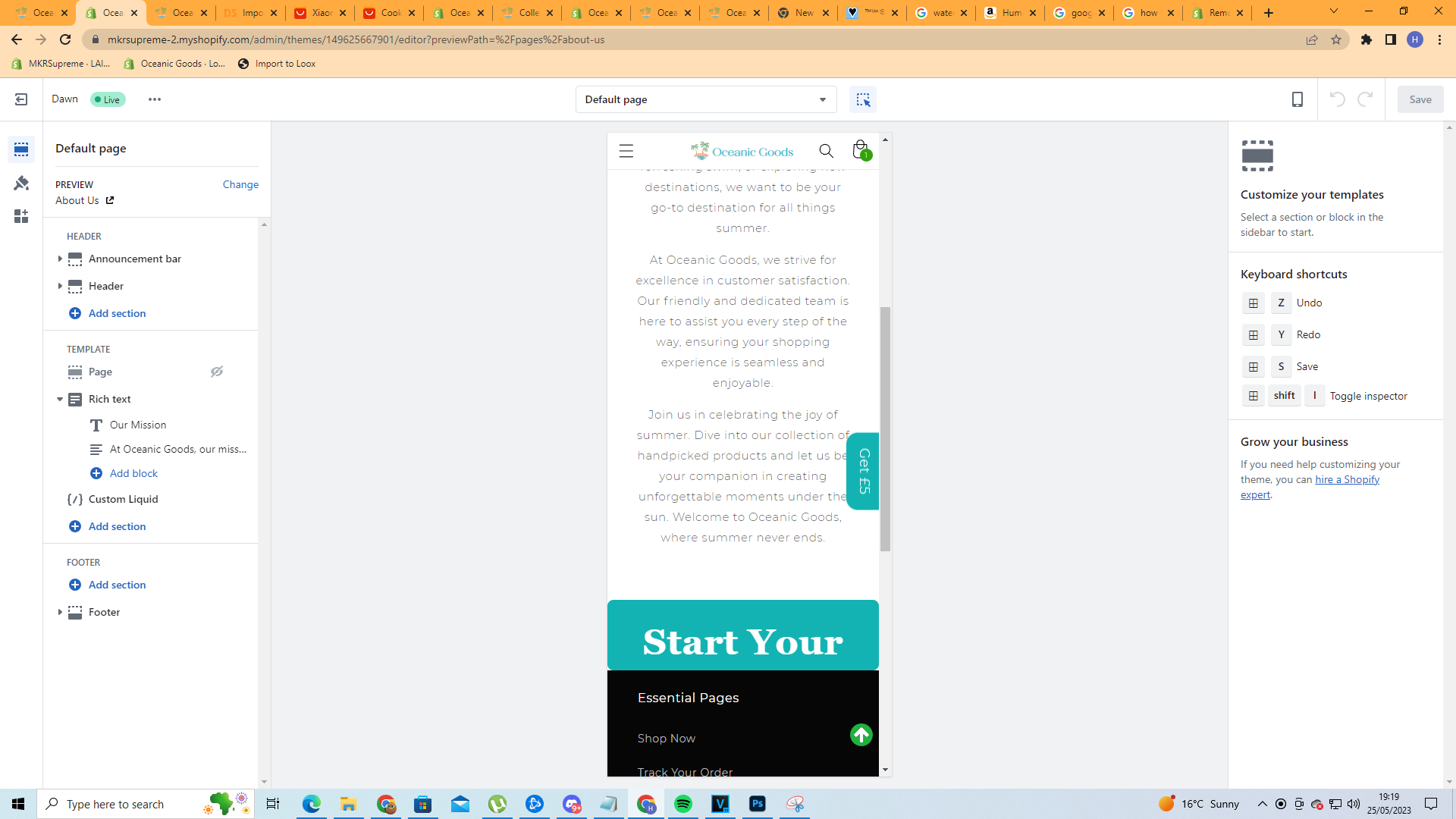Click the cart bag icon in preview
Viewport: 1456px width, 819px height.
[x=860, y=150]
